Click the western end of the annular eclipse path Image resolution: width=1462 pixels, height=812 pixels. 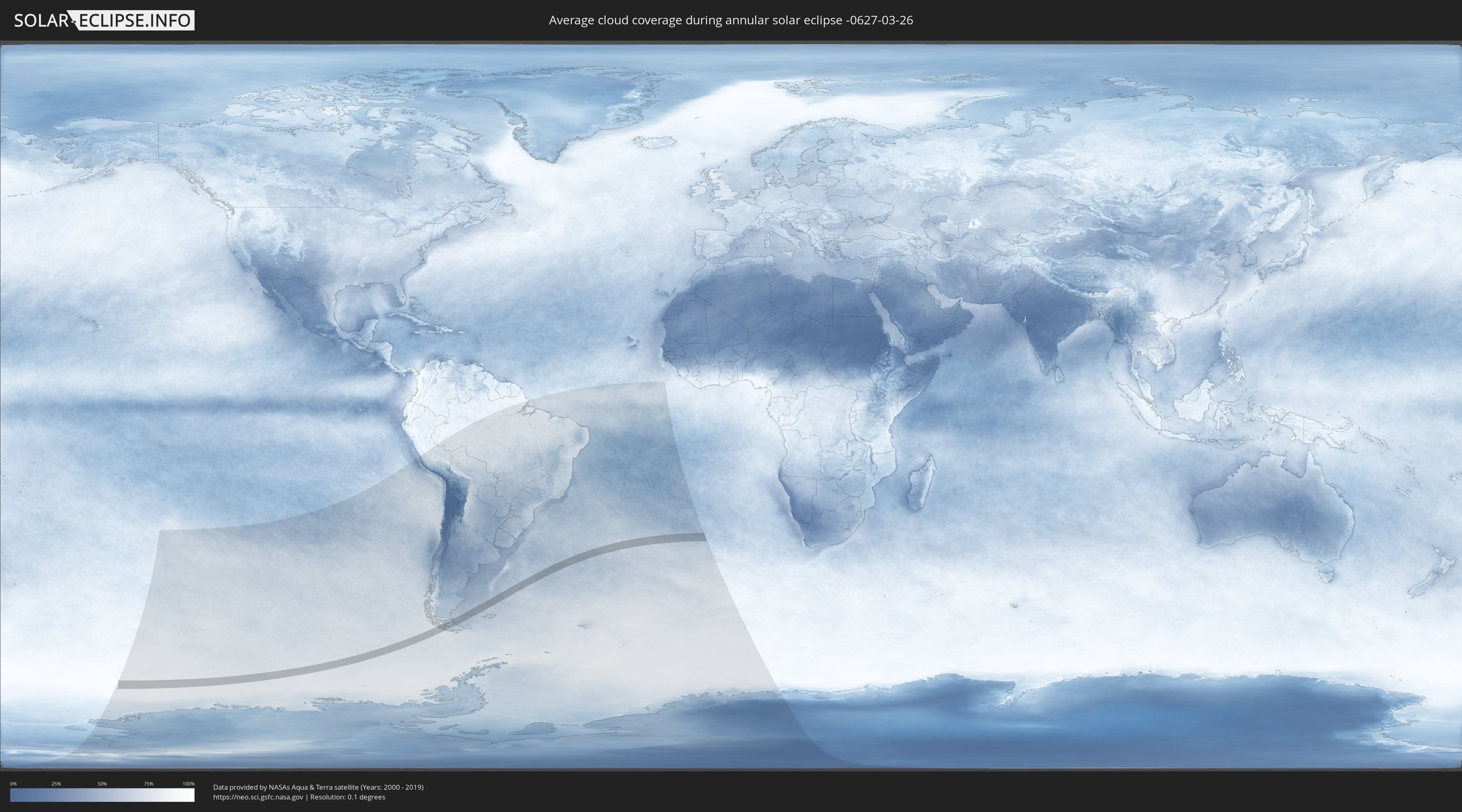tap(121, 685)
